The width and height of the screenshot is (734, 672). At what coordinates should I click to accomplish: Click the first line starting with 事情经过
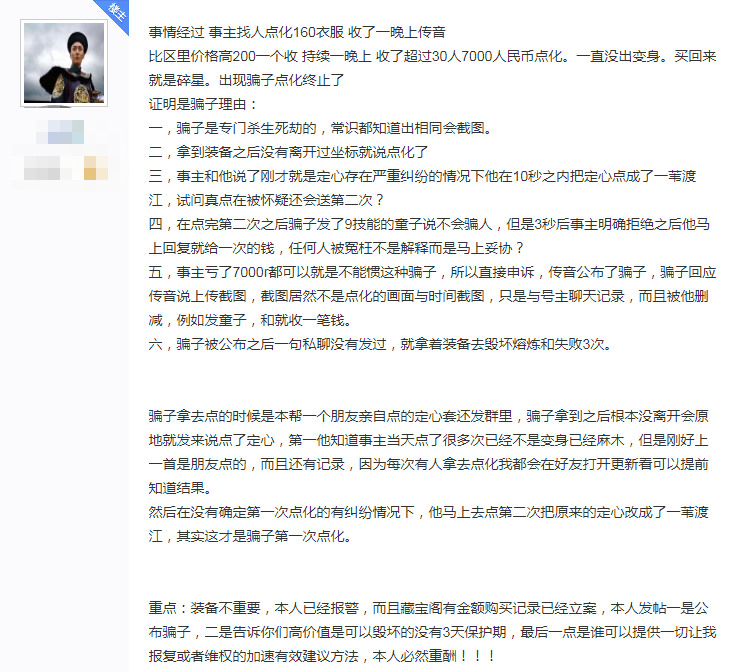(297, 32)
